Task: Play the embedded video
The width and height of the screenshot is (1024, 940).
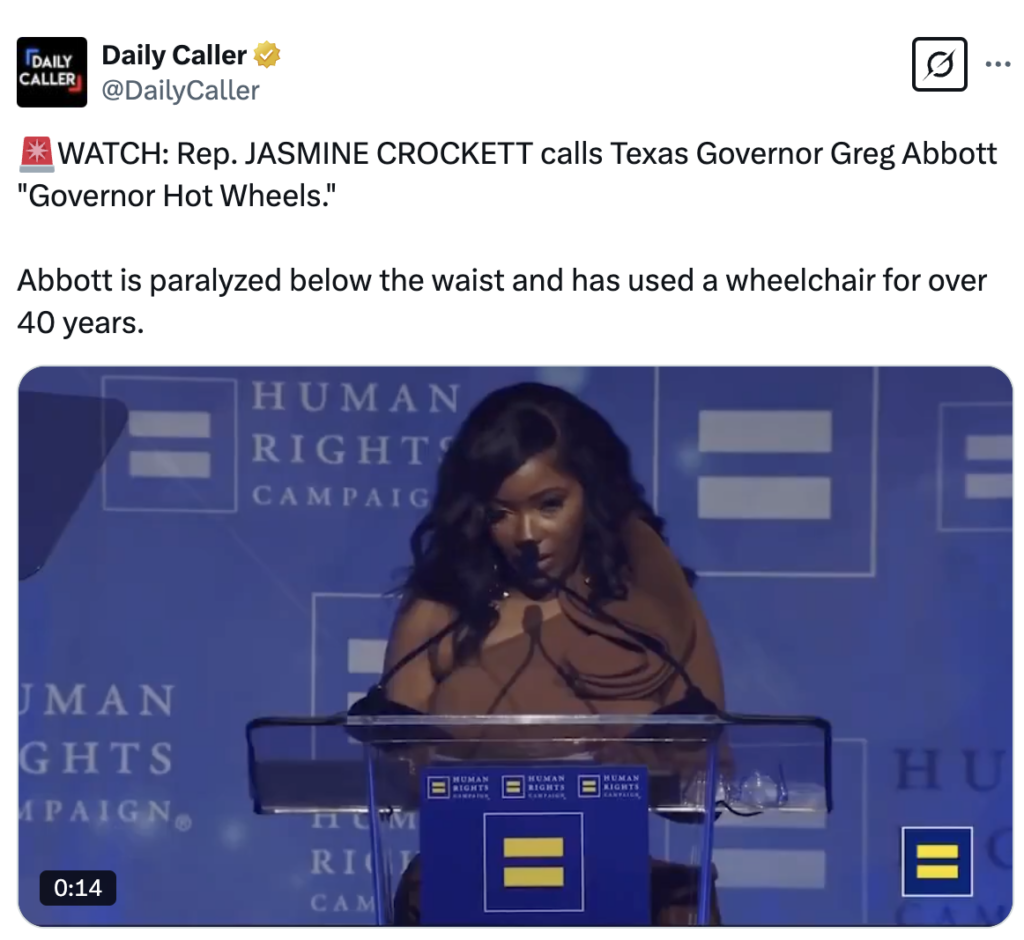Action: point(515,645)
